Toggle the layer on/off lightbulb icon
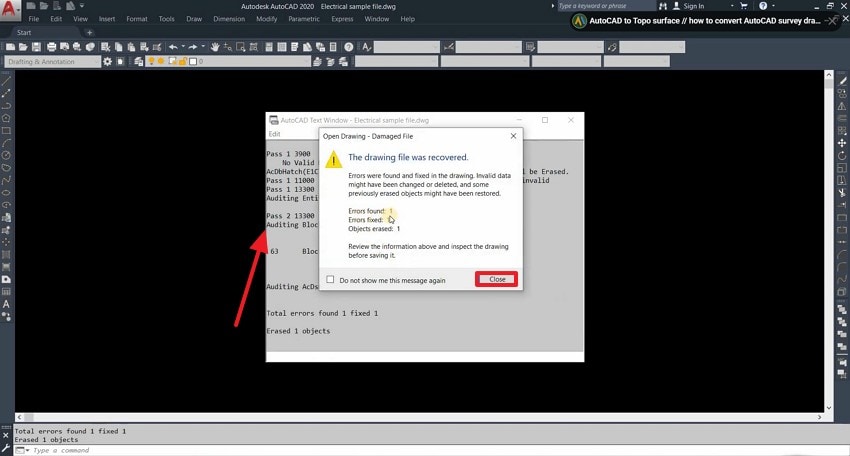 (x=151, y=61)
